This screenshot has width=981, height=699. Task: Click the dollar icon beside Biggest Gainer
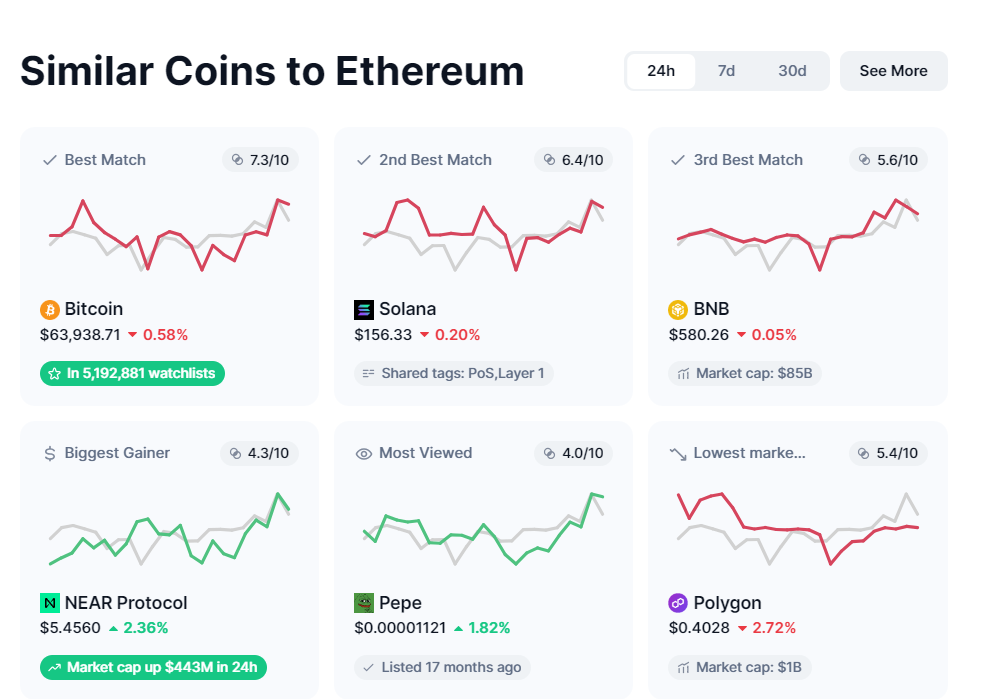[x=50, y=453]
